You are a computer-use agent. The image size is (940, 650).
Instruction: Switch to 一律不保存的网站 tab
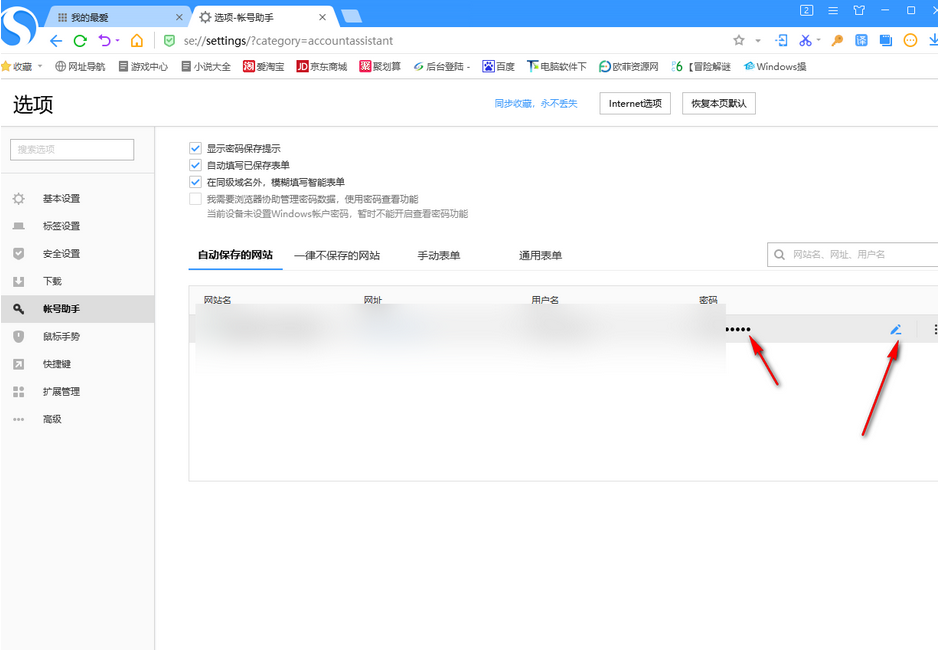coord(337,256)
